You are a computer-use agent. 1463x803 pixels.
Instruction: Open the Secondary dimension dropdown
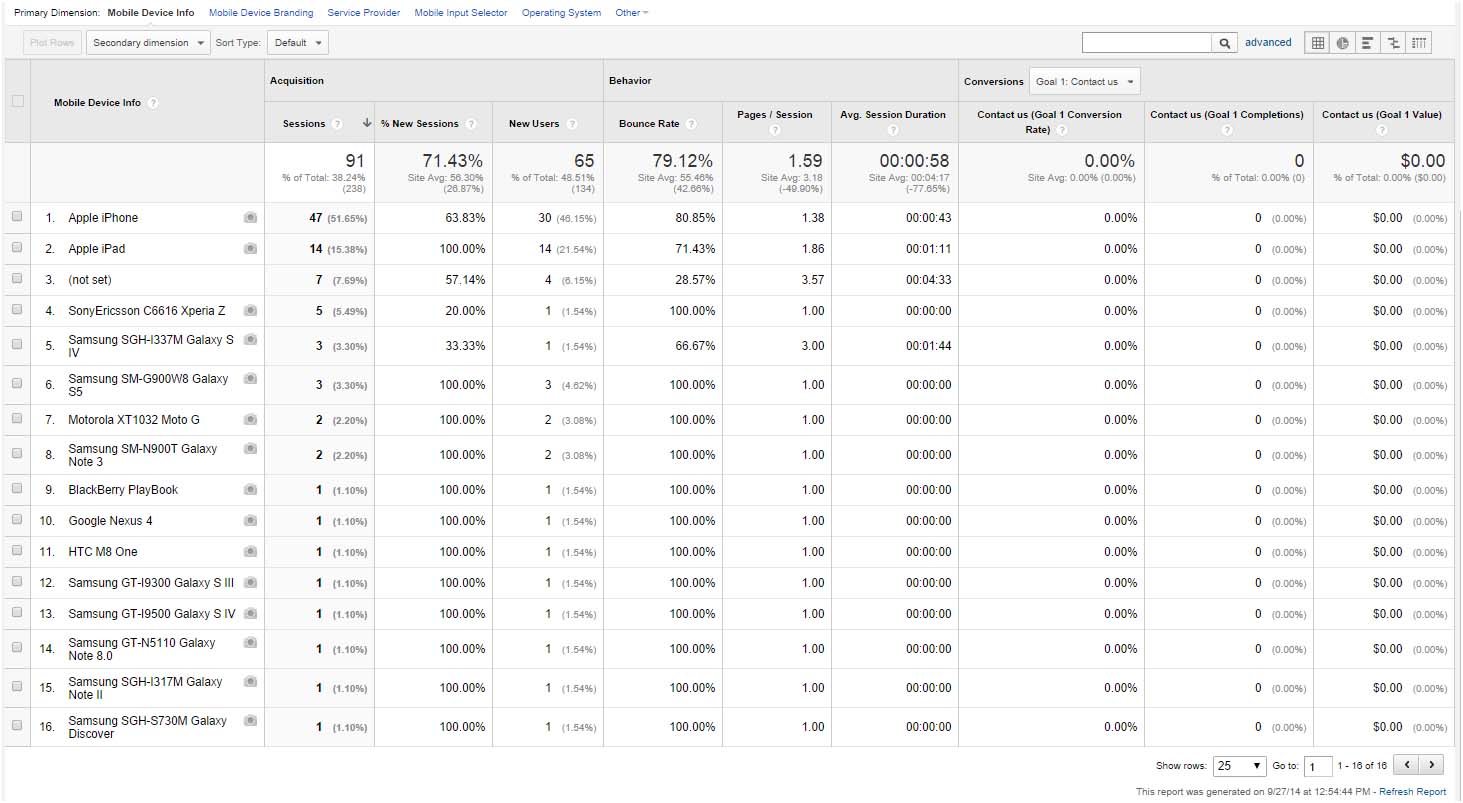coord(148,43)
